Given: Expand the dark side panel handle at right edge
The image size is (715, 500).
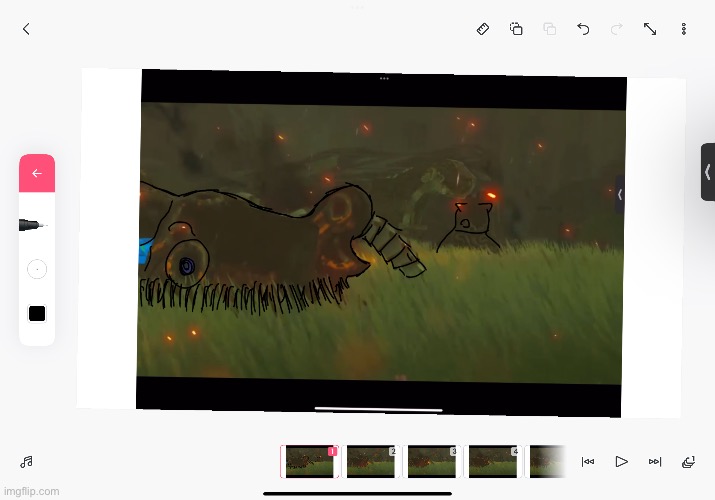Looking at the screenshot, I should point(708,172).
